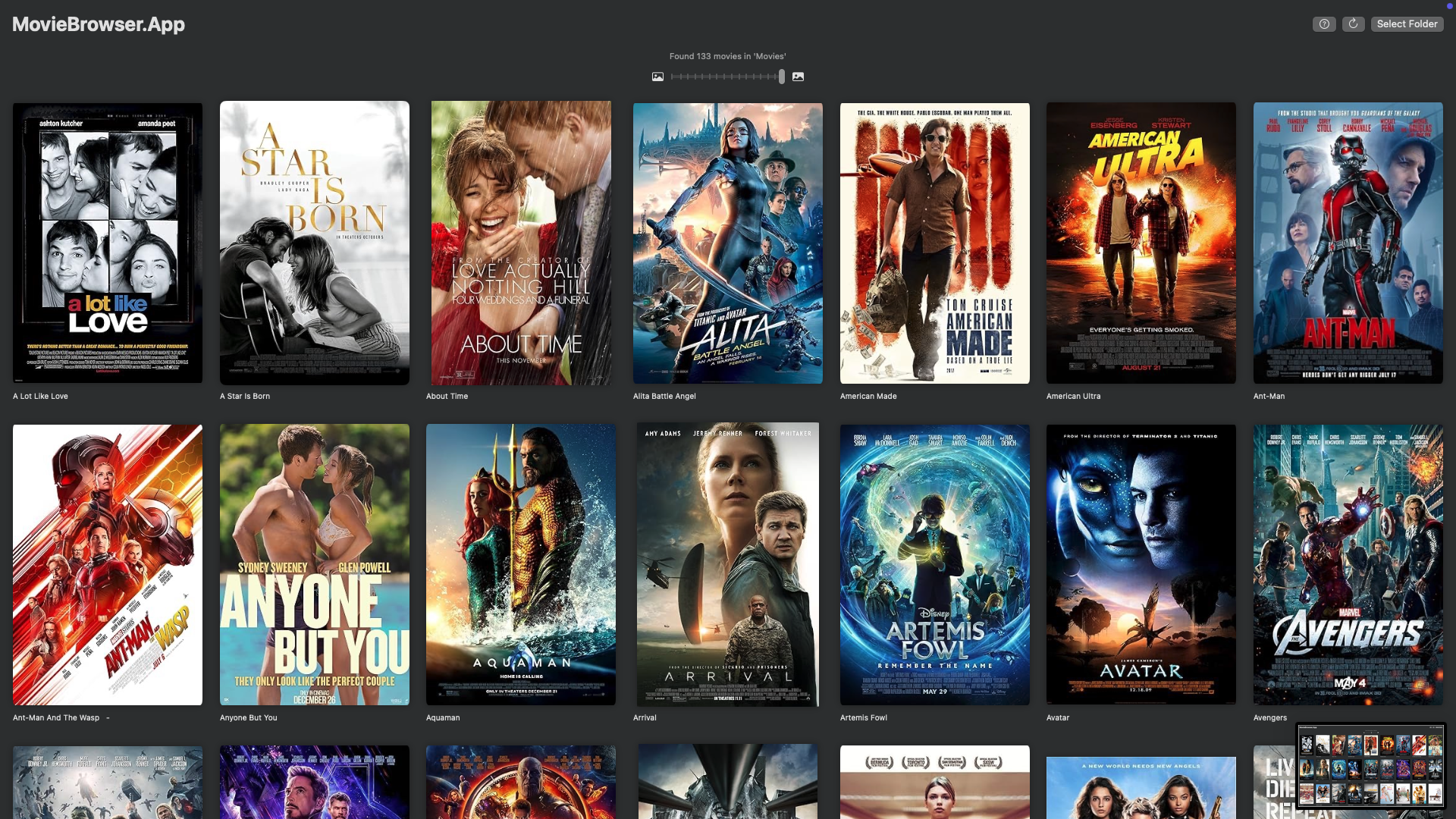Select the Avatar poster

[1141, 565]
